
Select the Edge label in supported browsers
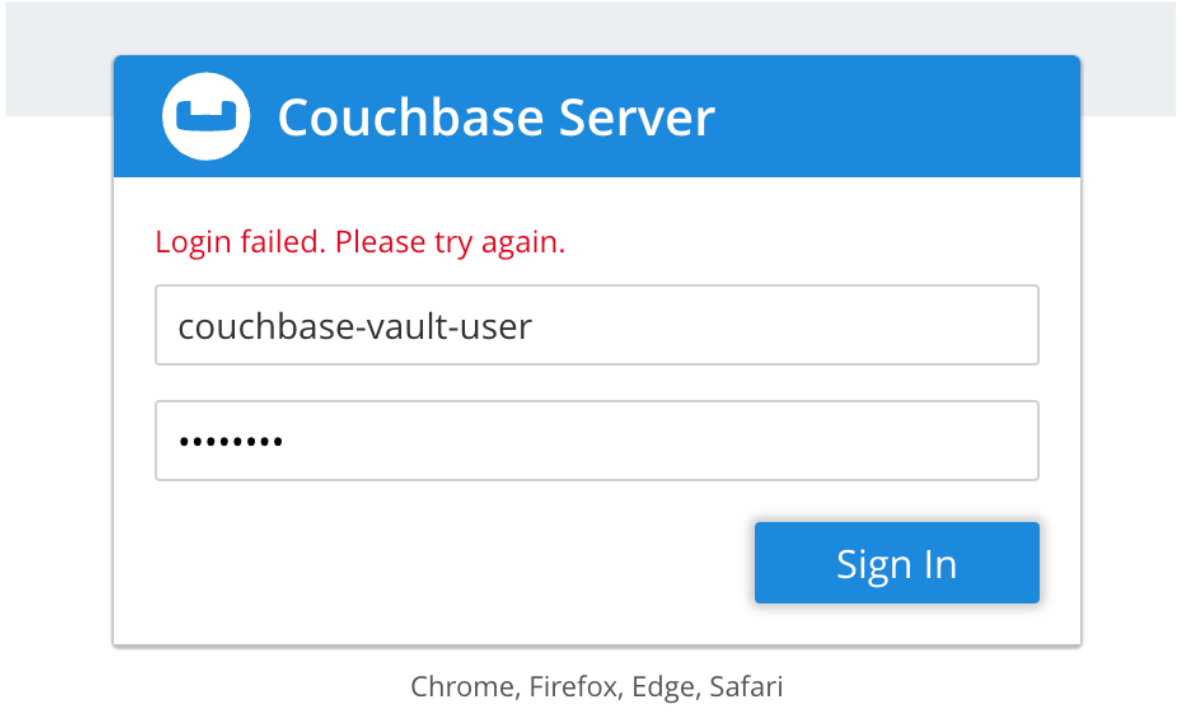tap(664, 687)
